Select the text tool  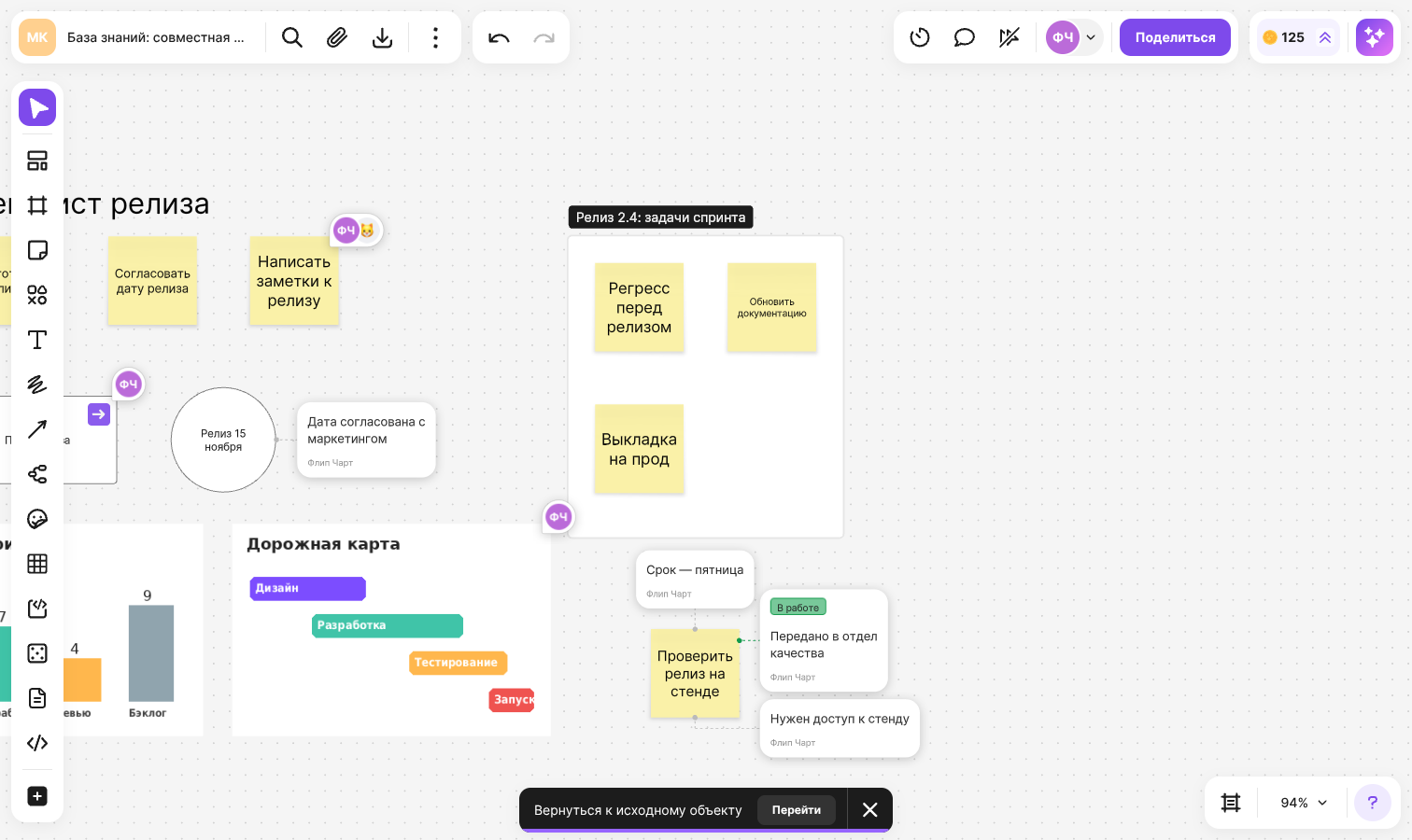coord(37,340)
